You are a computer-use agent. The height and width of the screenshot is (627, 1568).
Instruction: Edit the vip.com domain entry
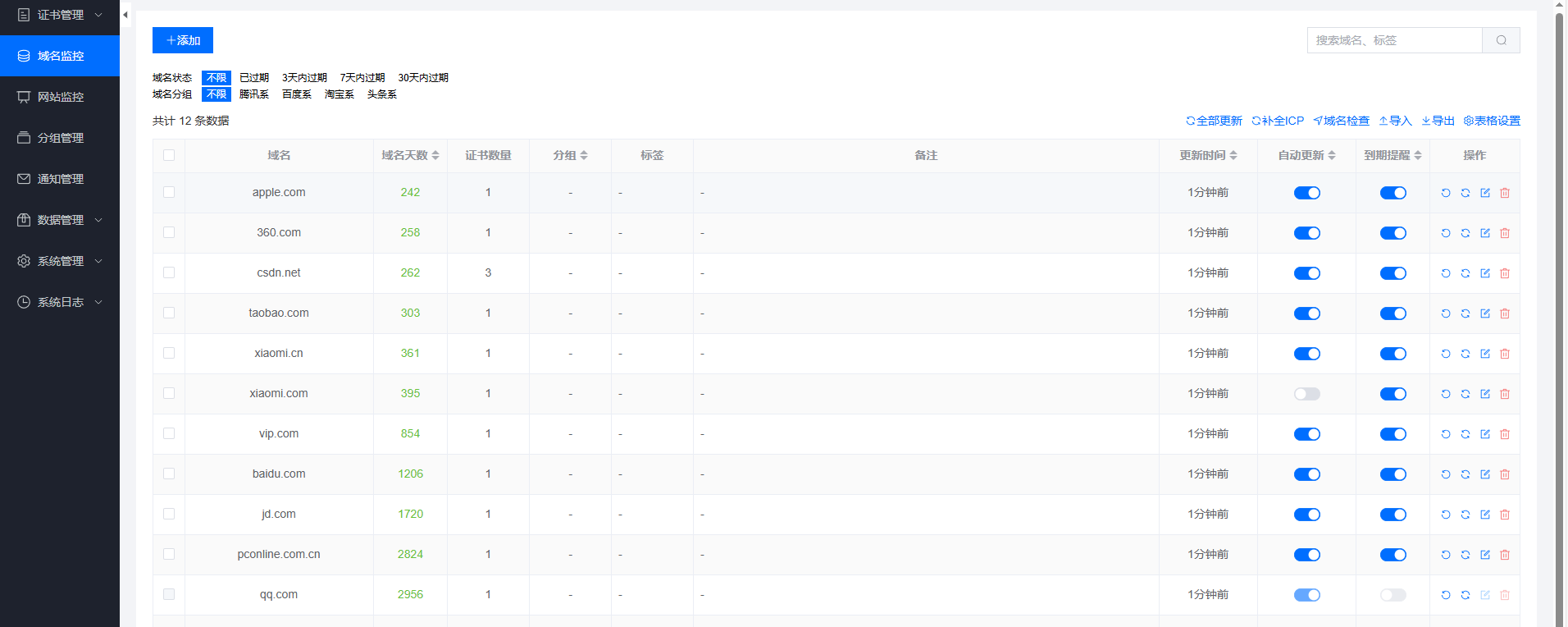[x=1485, y=434]
